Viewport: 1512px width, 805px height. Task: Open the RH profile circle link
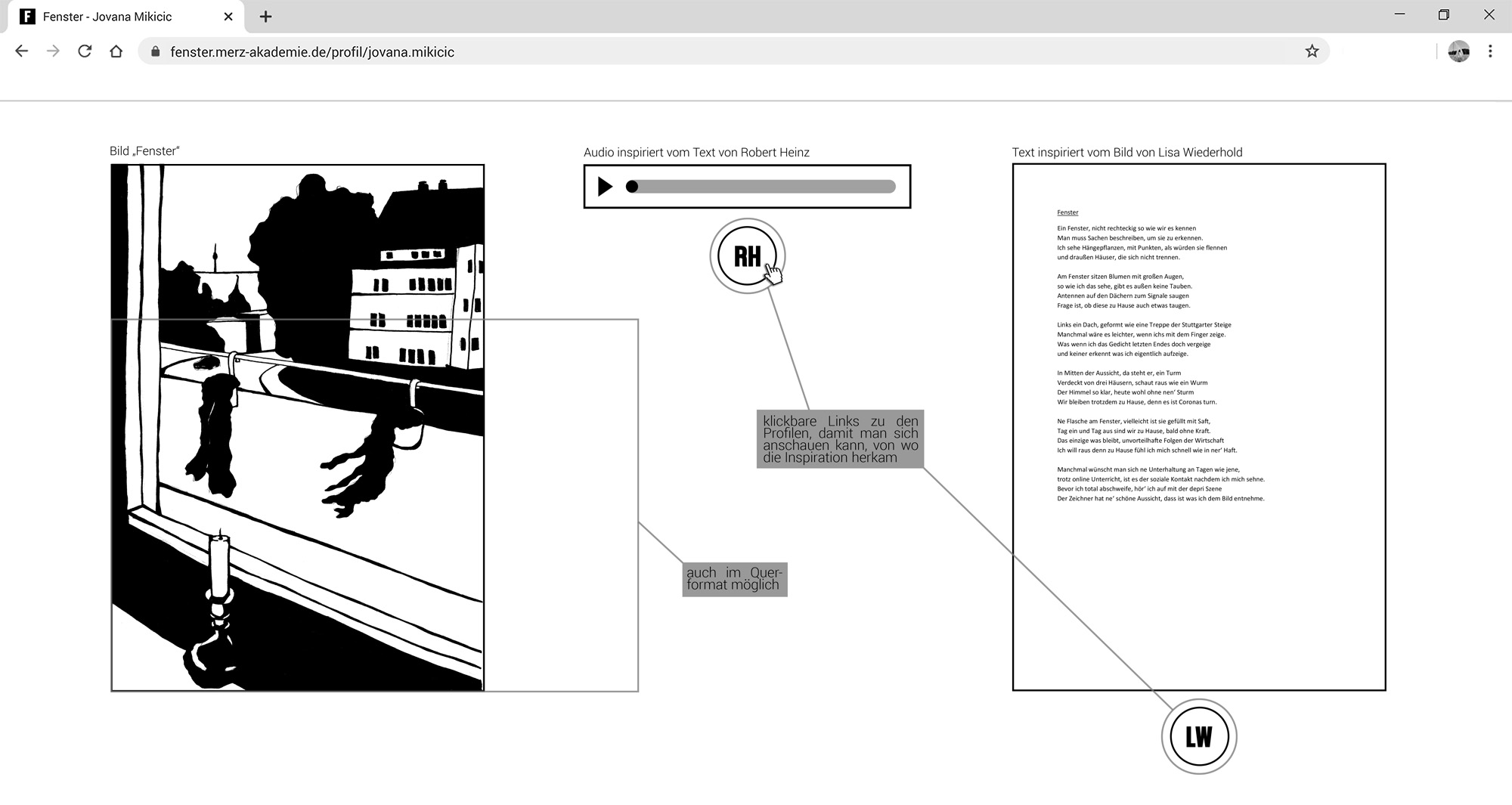tap(747, 256)
